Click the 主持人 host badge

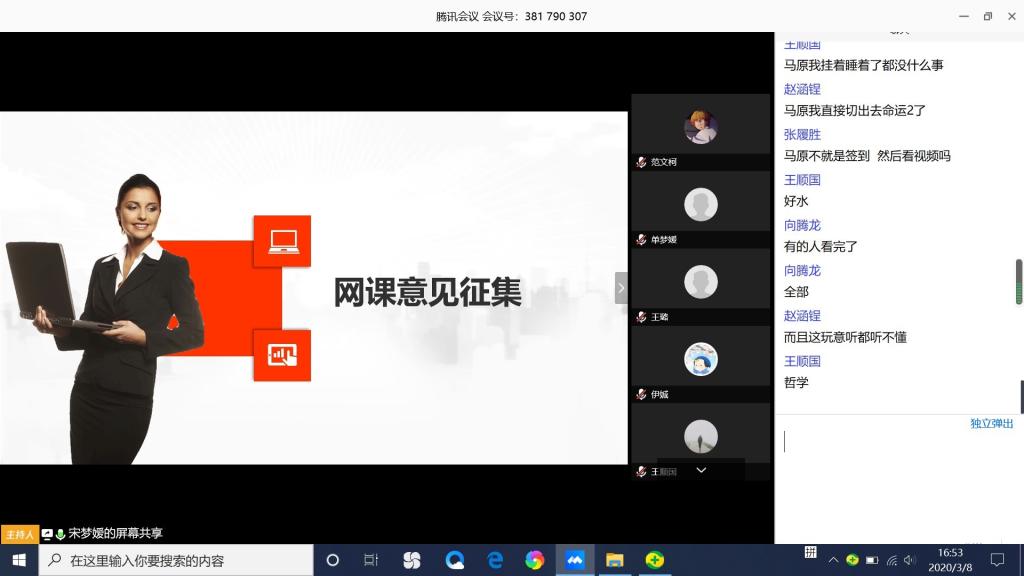[x=19, y=534]
